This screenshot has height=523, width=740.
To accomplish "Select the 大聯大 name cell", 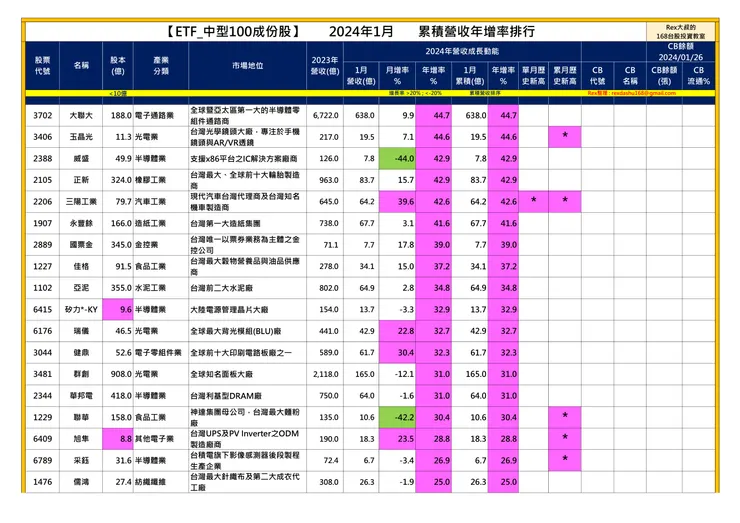I will [x=81, y=116].
